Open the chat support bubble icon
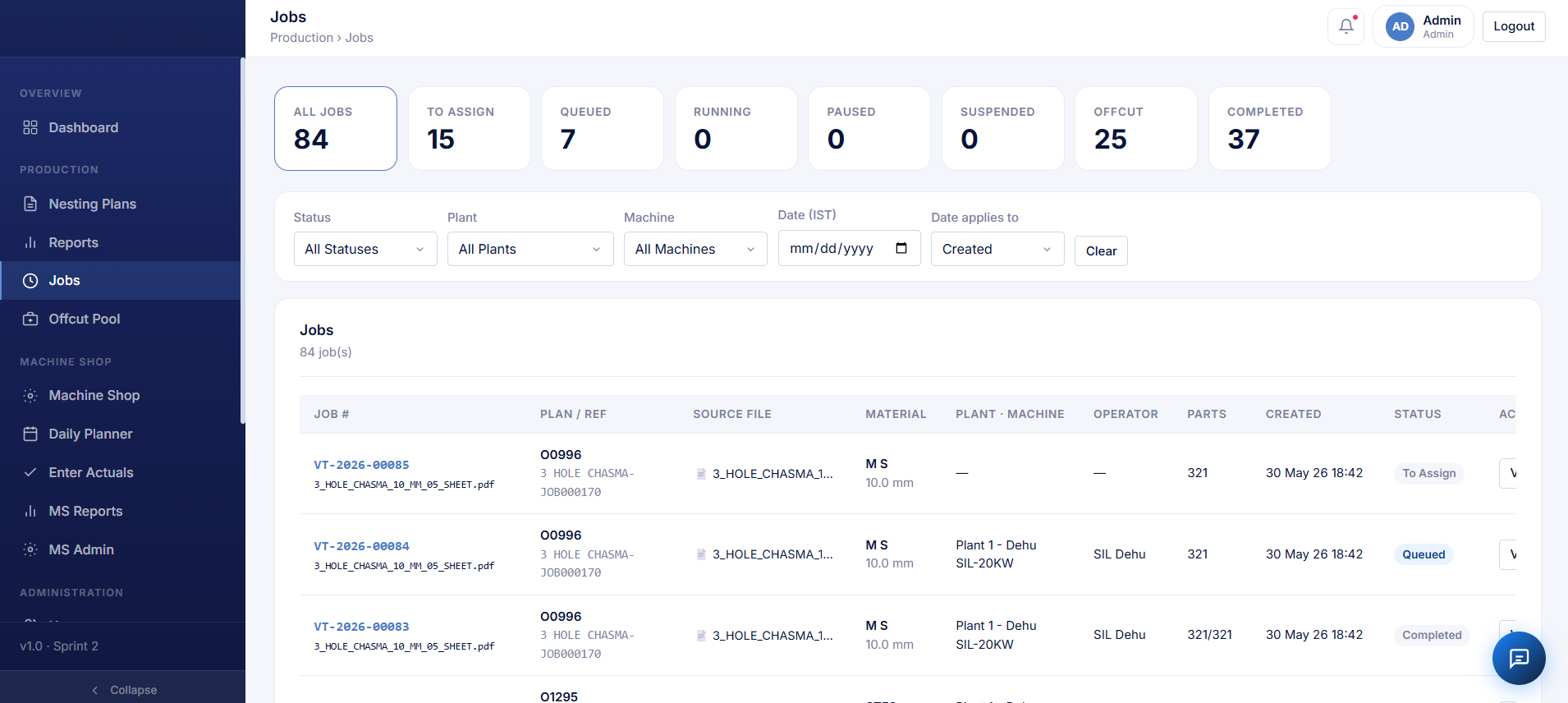The width and height of the screenshot is (1568, 703). (x=1519, y=658)
